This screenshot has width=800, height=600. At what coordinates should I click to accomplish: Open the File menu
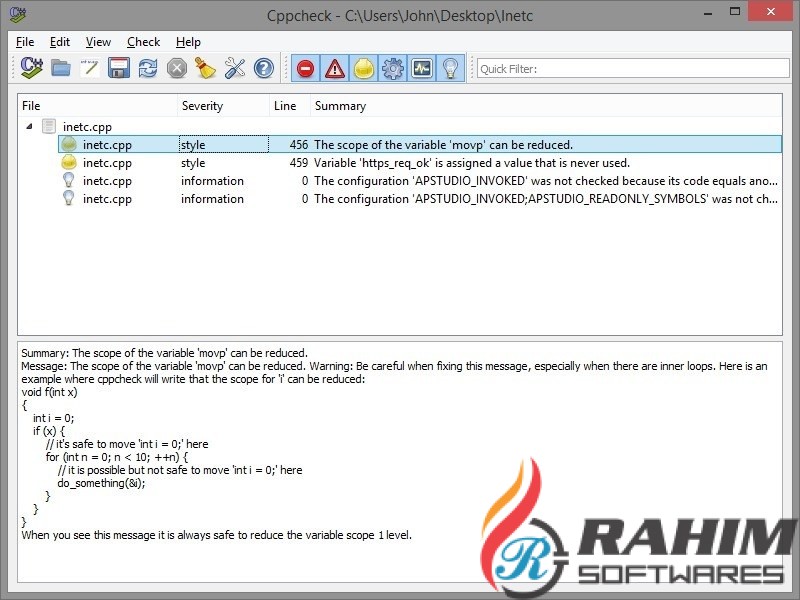[25, 42]
